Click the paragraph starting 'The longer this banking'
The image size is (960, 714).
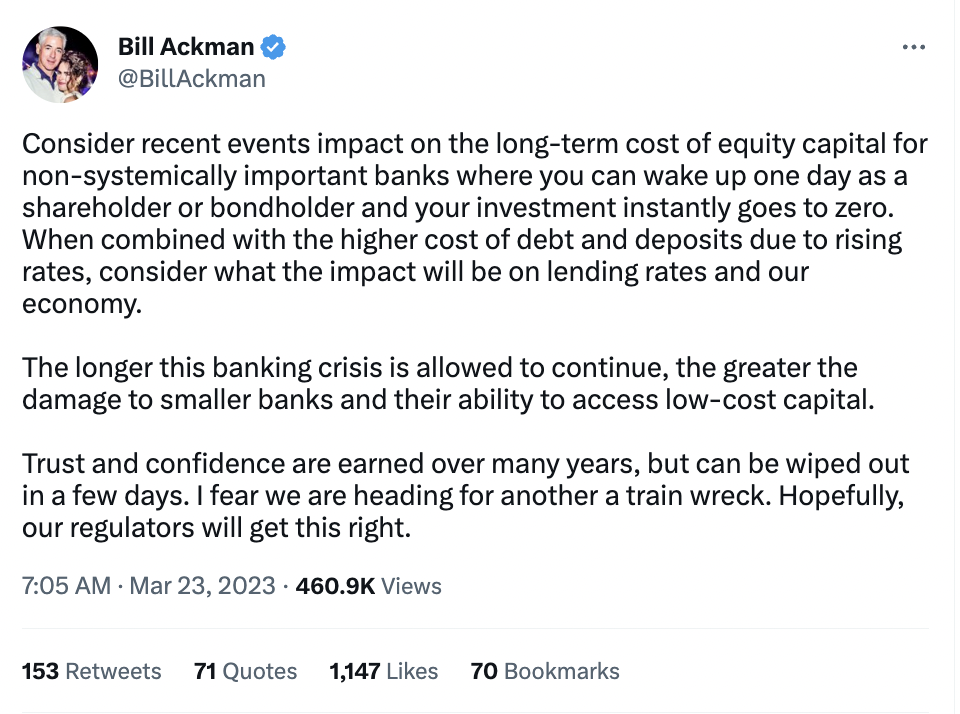448,383
